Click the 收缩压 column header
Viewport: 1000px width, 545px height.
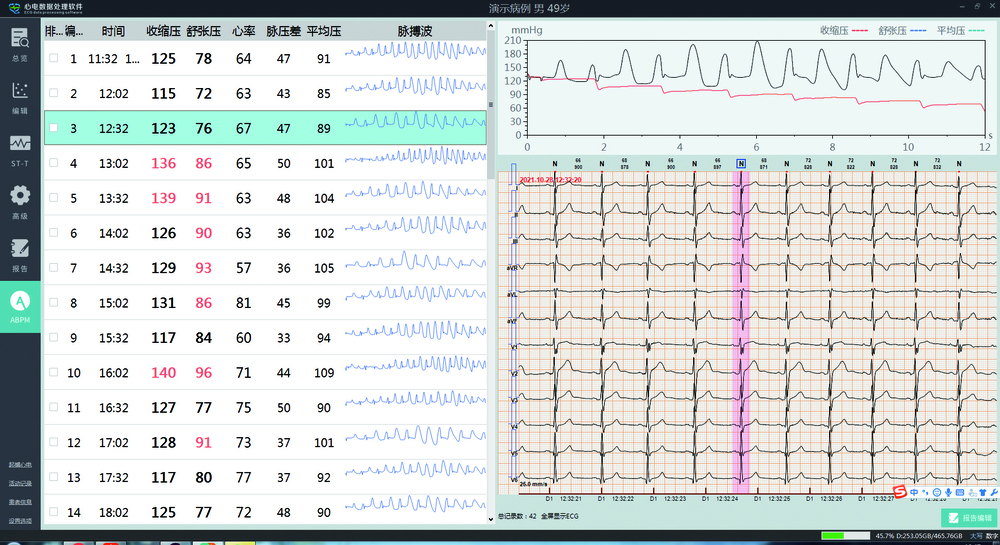point(164,32)
